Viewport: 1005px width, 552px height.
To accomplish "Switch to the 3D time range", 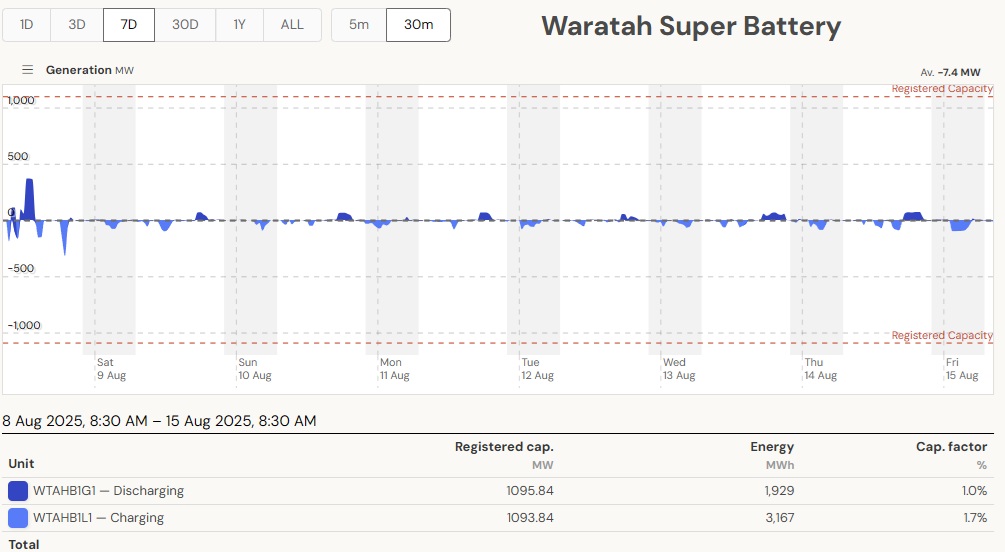I will pos(77,25).
